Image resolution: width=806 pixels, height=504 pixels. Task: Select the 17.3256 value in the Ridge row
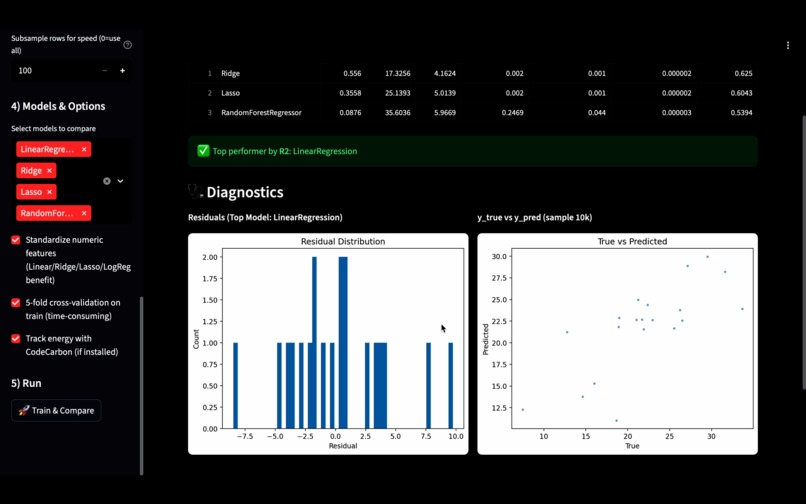click(398, 74)
